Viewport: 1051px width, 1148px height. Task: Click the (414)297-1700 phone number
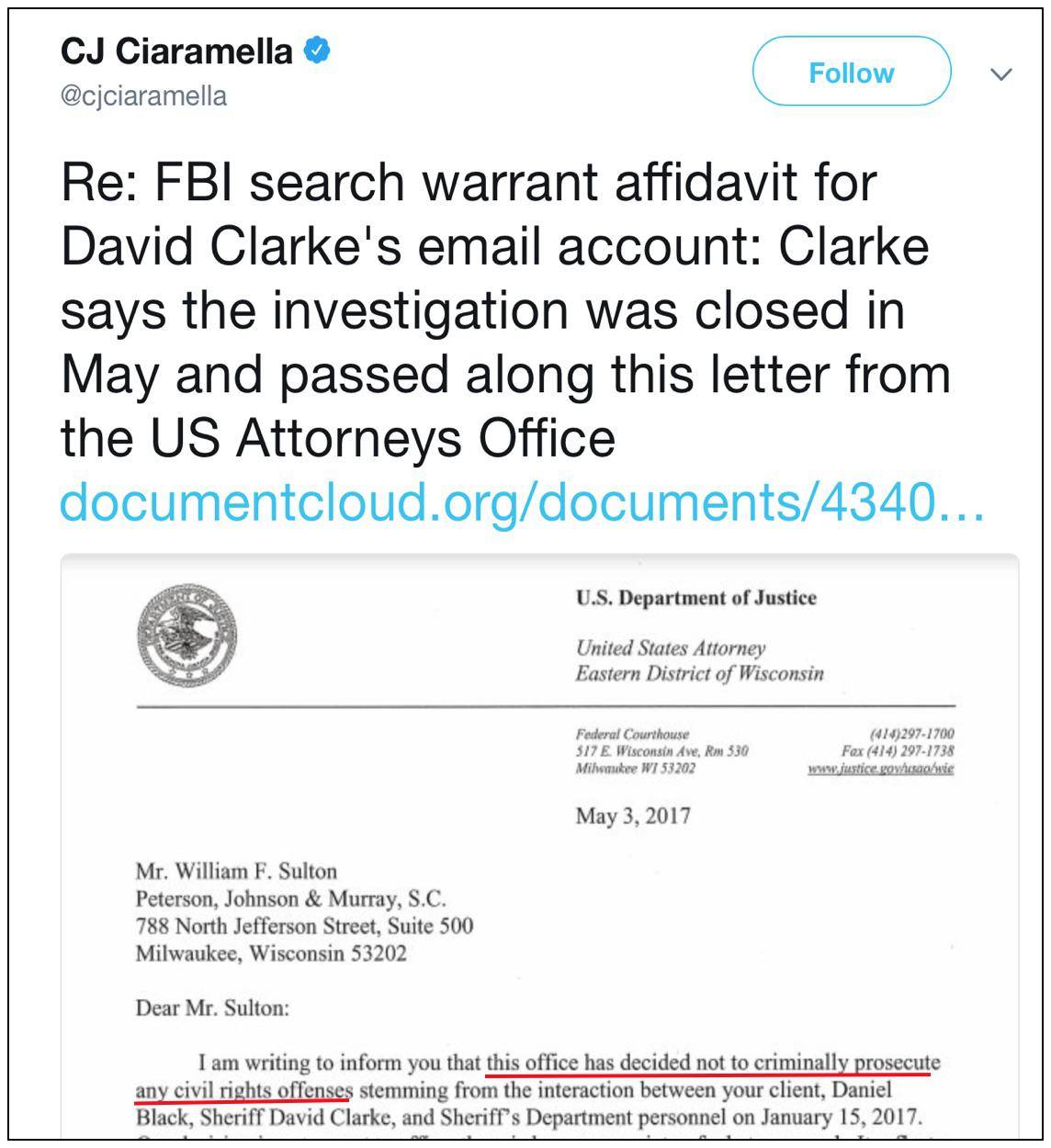[x=911, y=734]
